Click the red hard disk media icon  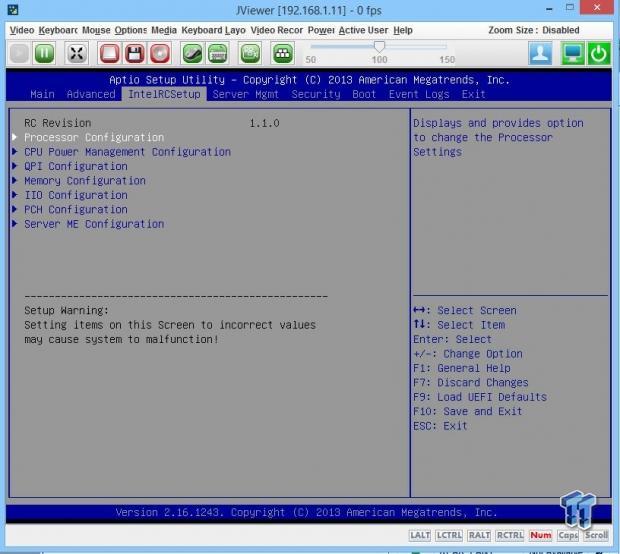pyautogui.click(x=109, y=53)
